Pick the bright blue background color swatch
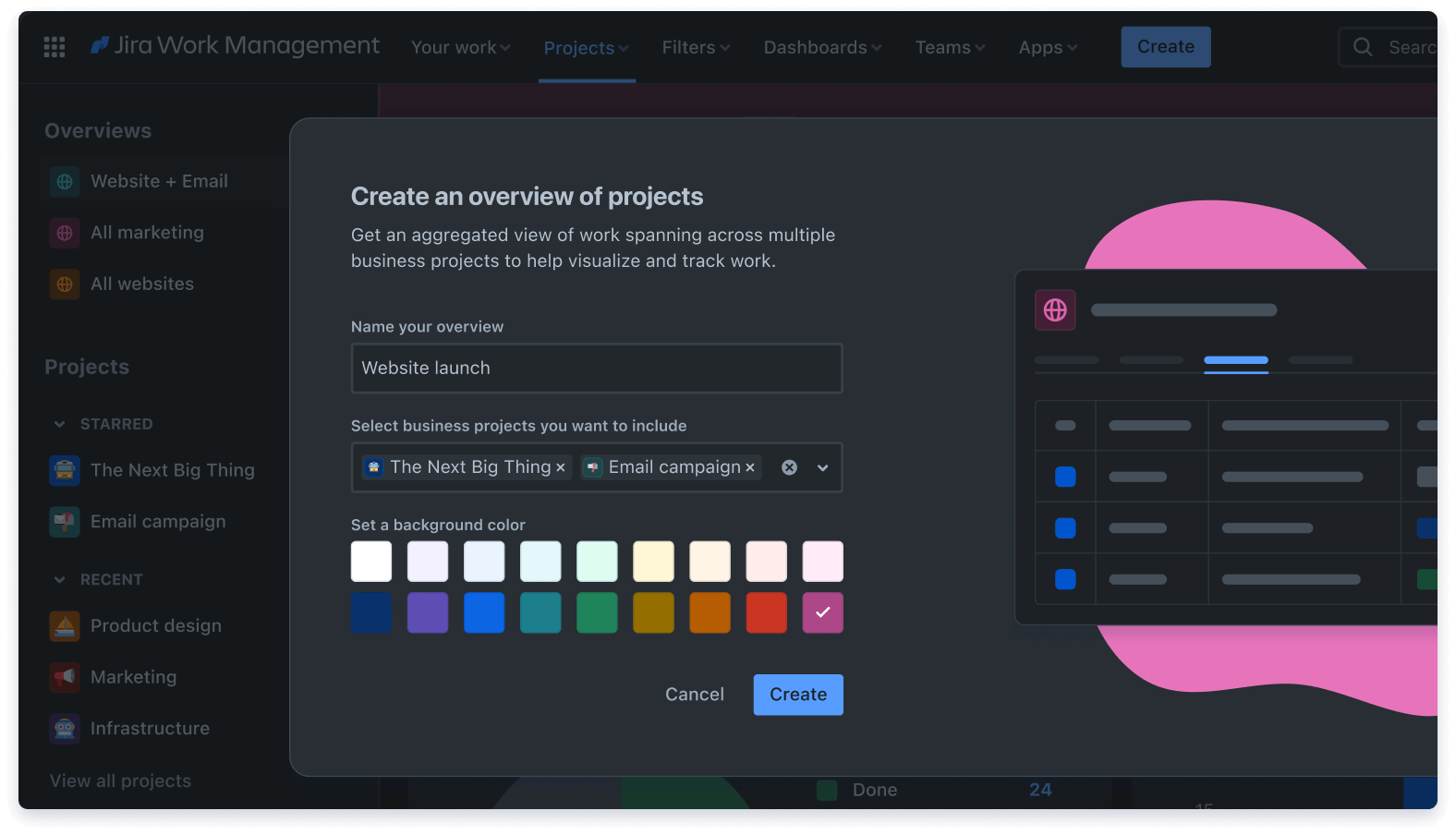The width and height of the screenshot is (1456, 835). tap(484, 613)
